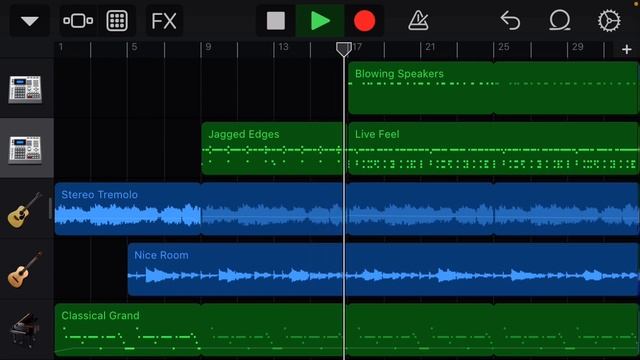Select the Jagged Edges drum machine track icon

[25, 150]
